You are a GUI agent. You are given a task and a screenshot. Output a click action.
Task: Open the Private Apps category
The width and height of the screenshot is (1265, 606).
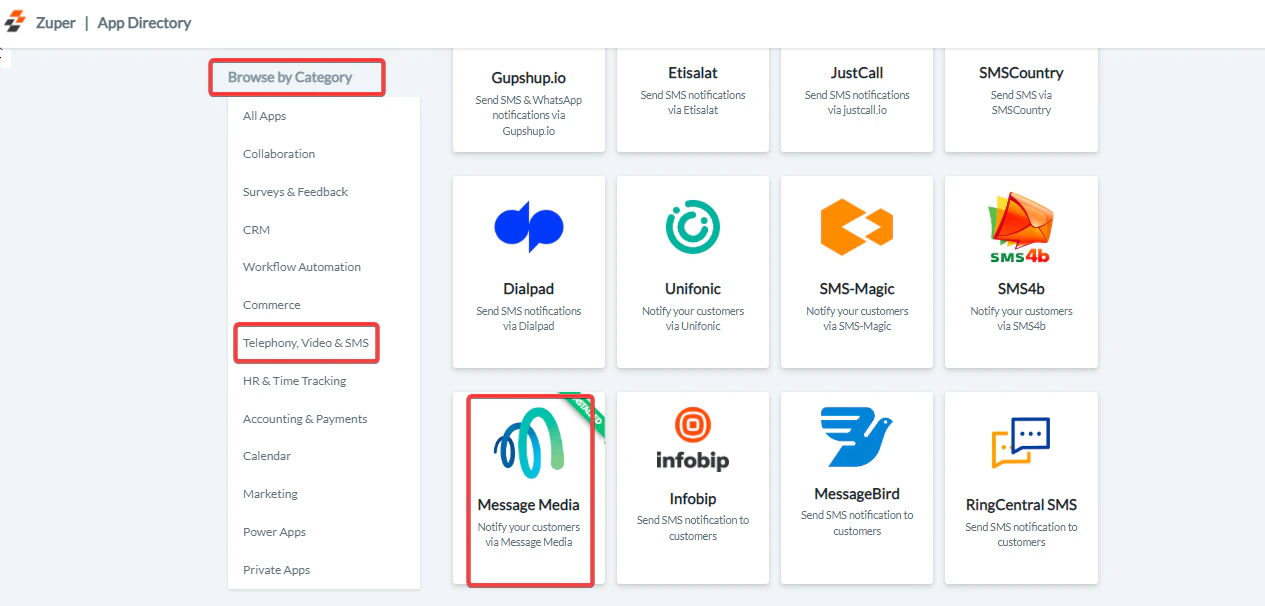click(276, 570)
